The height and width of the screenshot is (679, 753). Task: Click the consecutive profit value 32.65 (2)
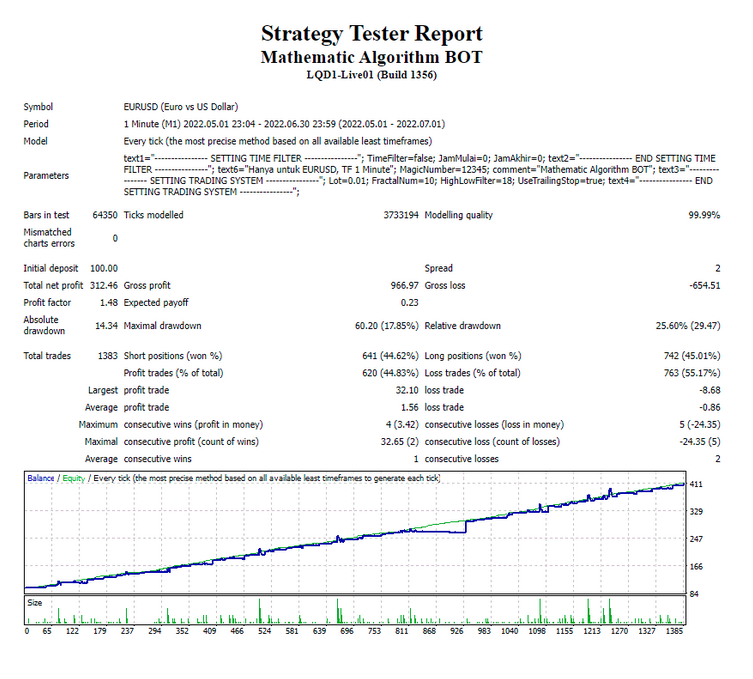click(400, 442)
